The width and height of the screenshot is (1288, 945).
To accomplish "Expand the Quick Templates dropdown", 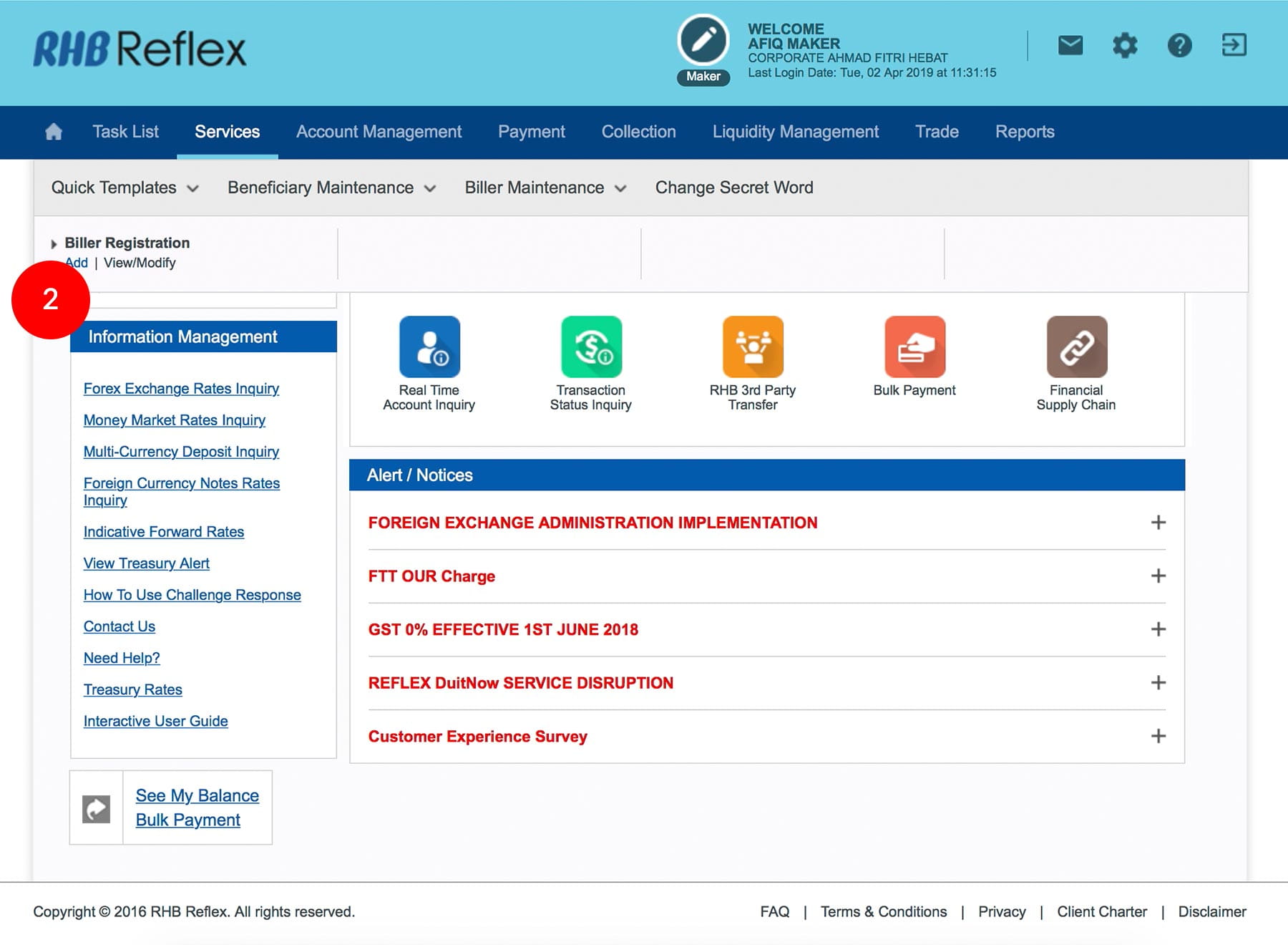I will 125,188.
